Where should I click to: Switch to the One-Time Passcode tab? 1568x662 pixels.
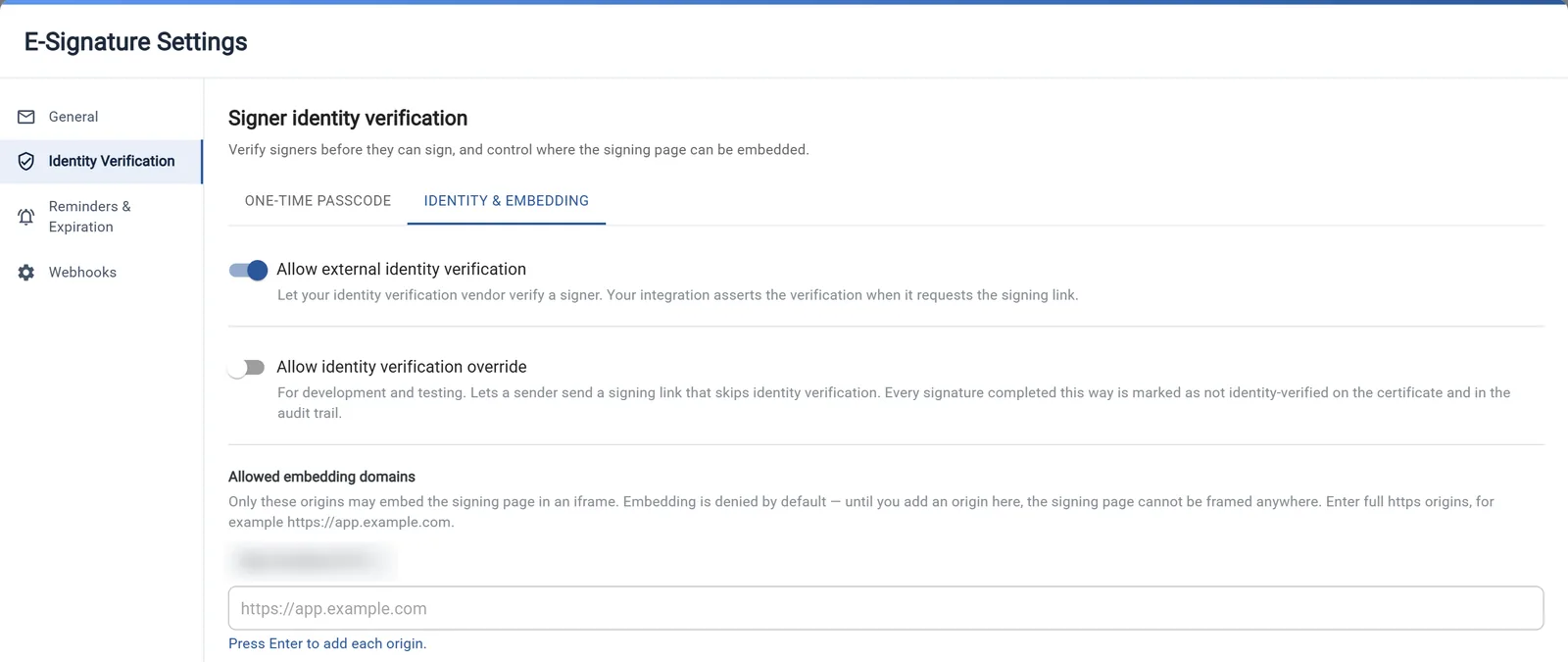click(318, 201)
